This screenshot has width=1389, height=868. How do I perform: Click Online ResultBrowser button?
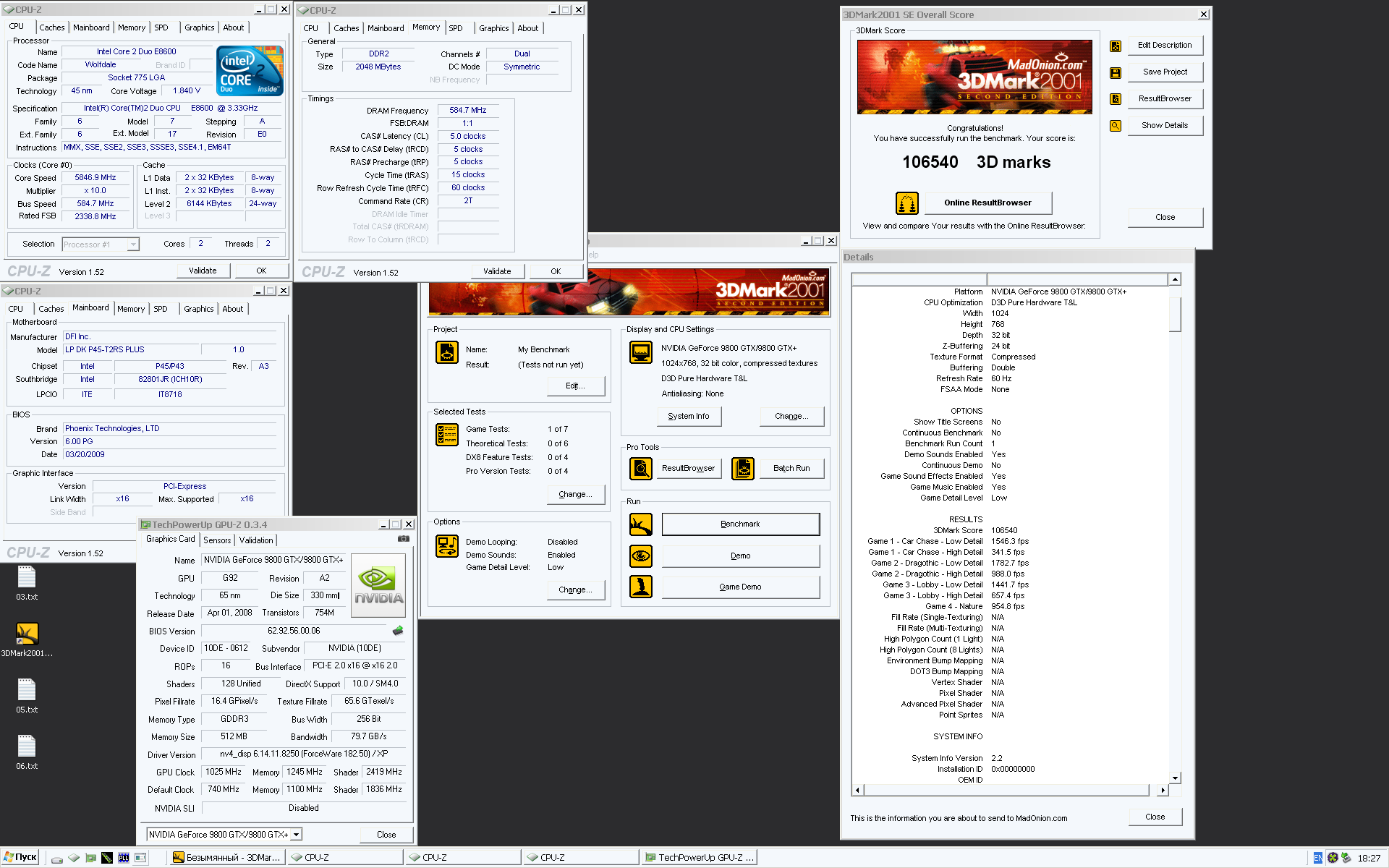pos(987,203)
